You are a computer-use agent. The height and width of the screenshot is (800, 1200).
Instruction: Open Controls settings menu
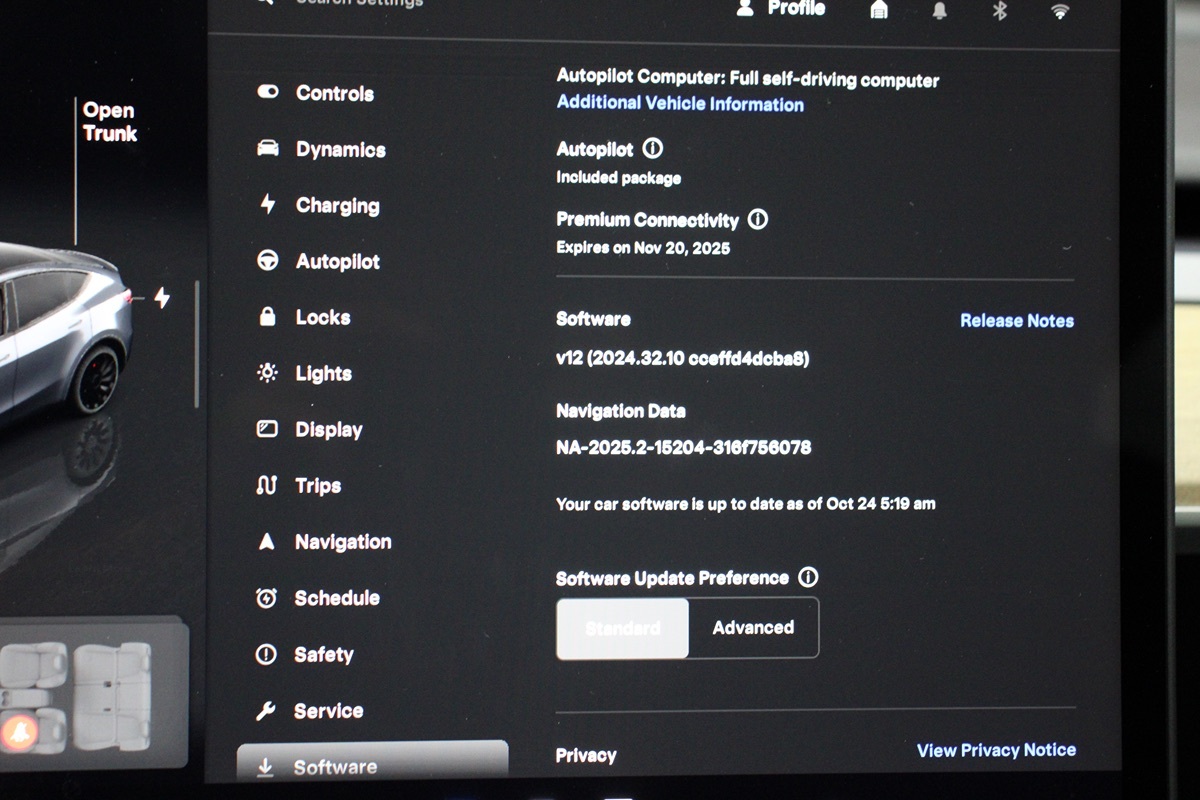pyautogui.click(x=334, y=93)
